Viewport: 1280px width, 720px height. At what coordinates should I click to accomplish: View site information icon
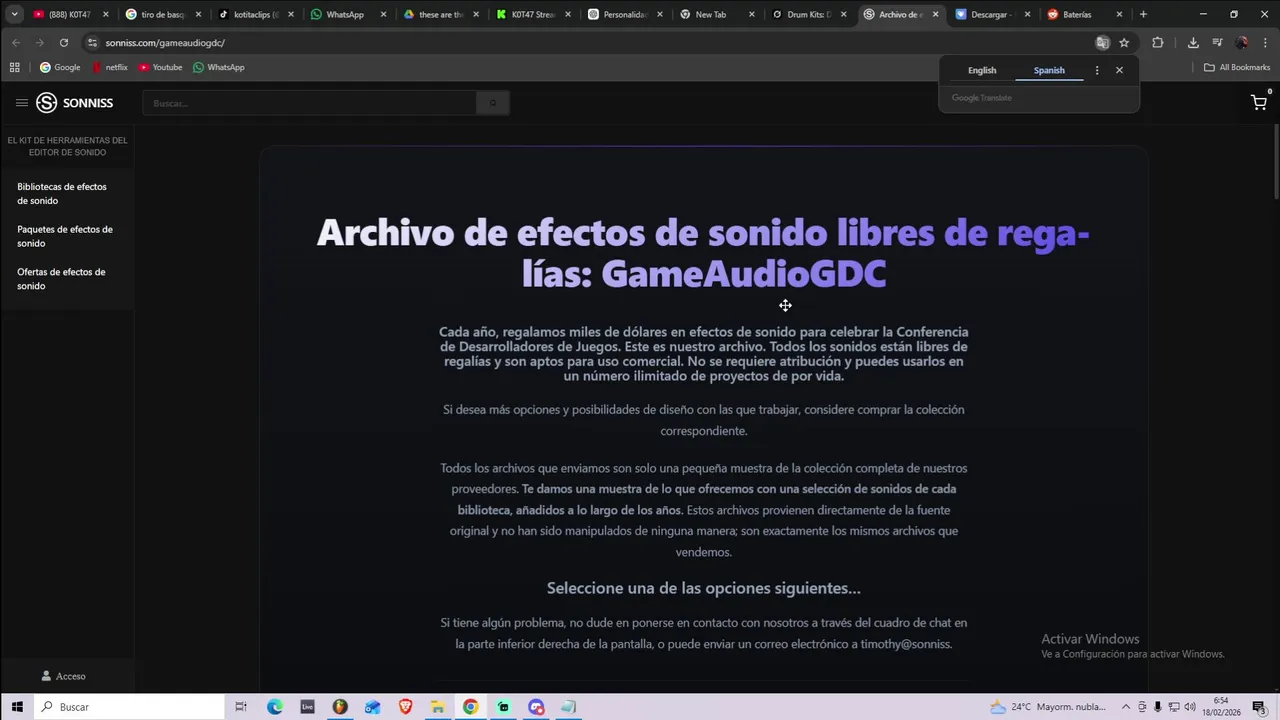92,43
